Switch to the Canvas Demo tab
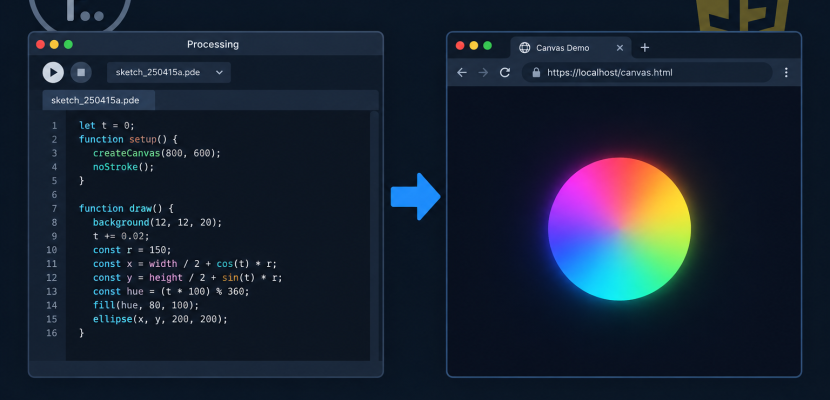This screenshot has width=830, height=400. 571,48
